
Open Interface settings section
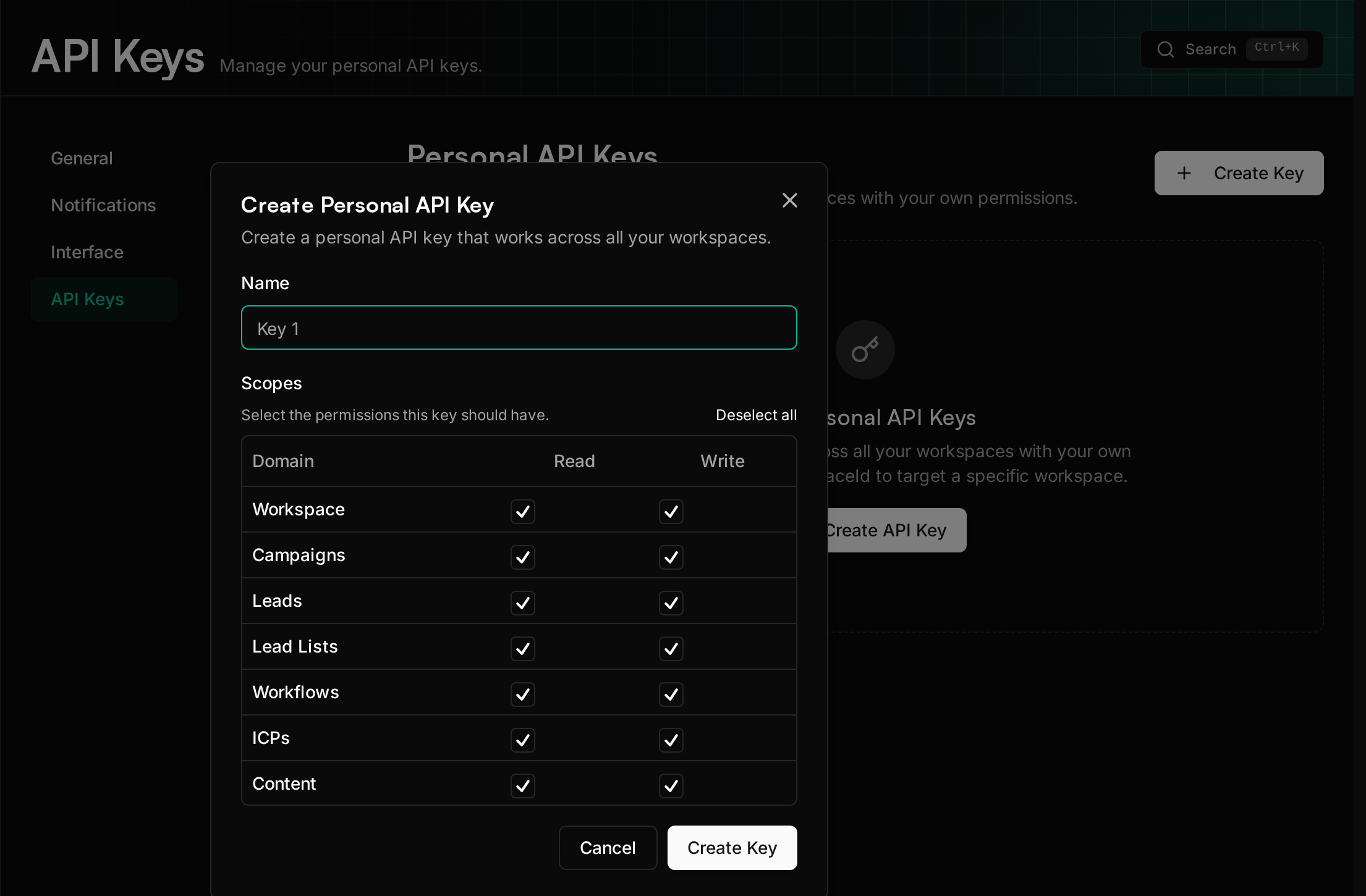(x=104, y=252)
